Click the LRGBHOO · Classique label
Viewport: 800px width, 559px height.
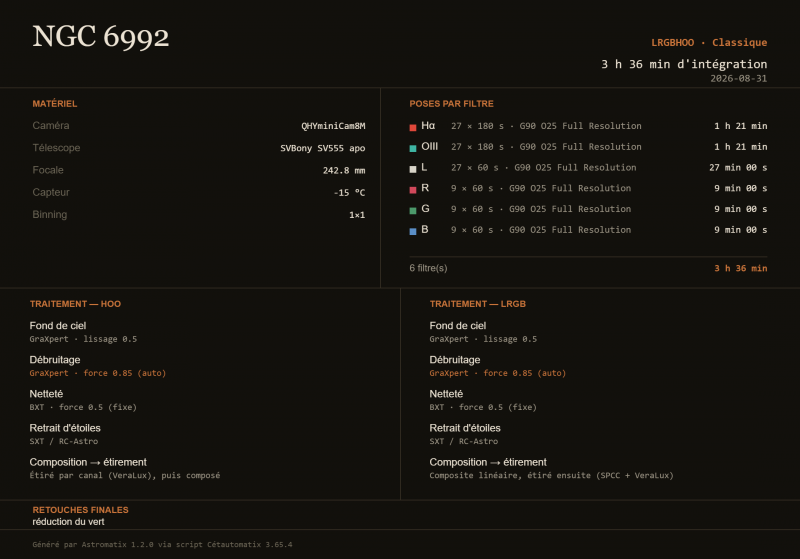pos(709,42)
